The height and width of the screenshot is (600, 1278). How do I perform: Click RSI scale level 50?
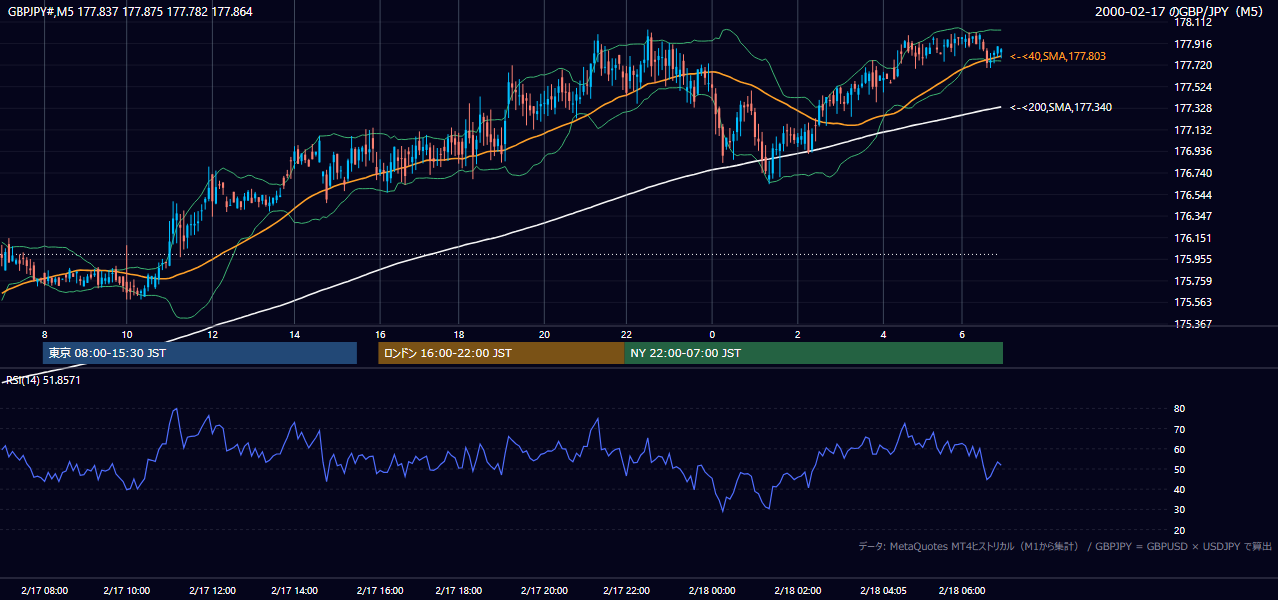tap(1179, 469)
